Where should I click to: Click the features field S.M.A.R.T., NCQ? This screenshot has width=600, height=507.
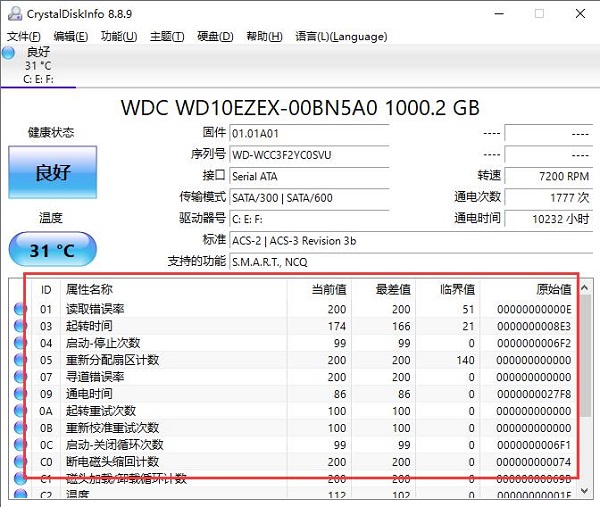pyautogui.click(x=411, y=262)
